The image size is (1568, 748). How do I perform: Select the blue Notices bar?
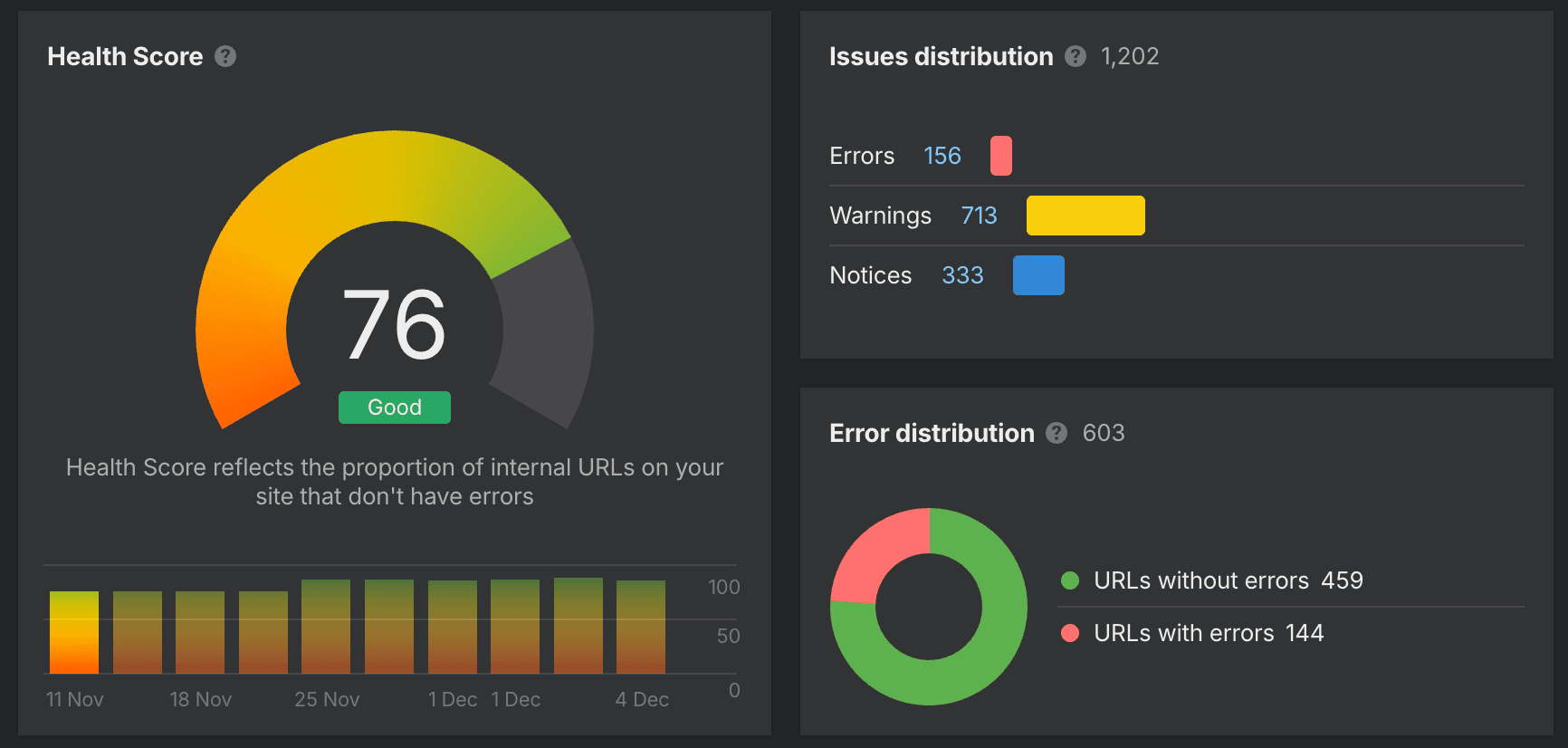(1038, 275)
